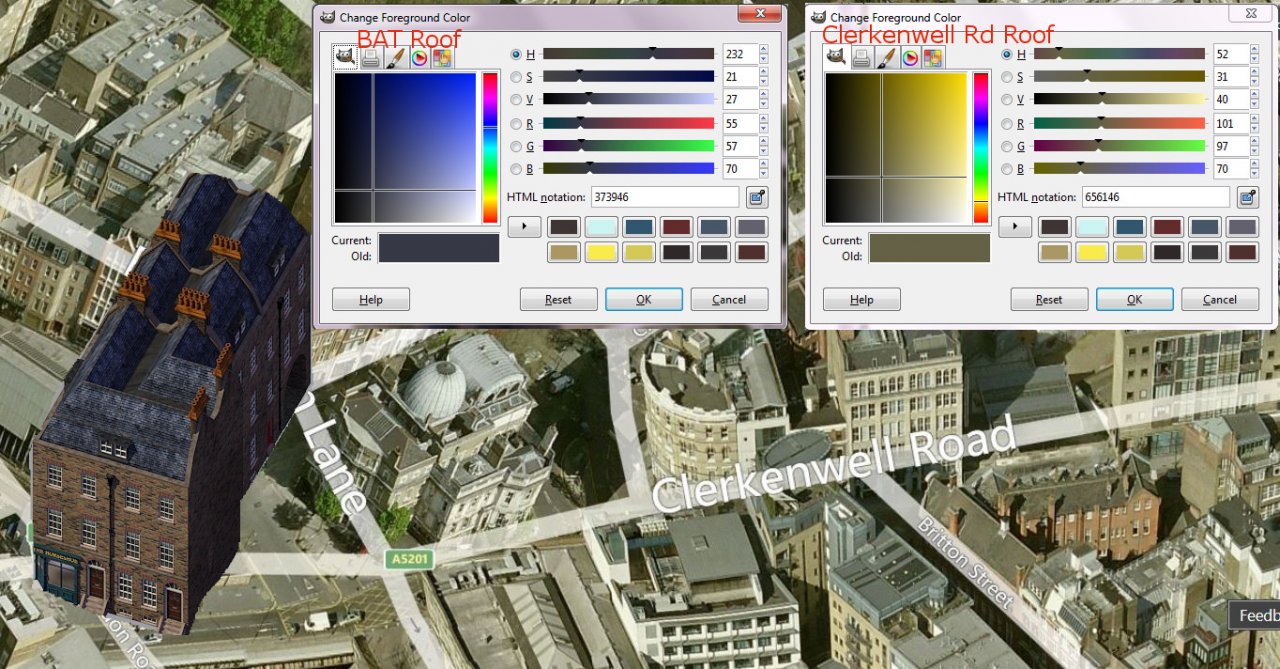Viewport: 1280px width, 669px height.
Task: Pick the bright yellow history swatch in BAT dialog
Action: click(601, 252)
